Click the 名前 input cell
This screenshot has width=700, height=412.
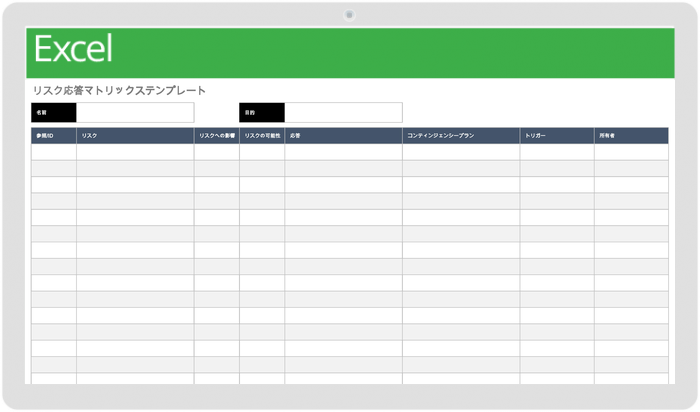(x=135, y=112)
